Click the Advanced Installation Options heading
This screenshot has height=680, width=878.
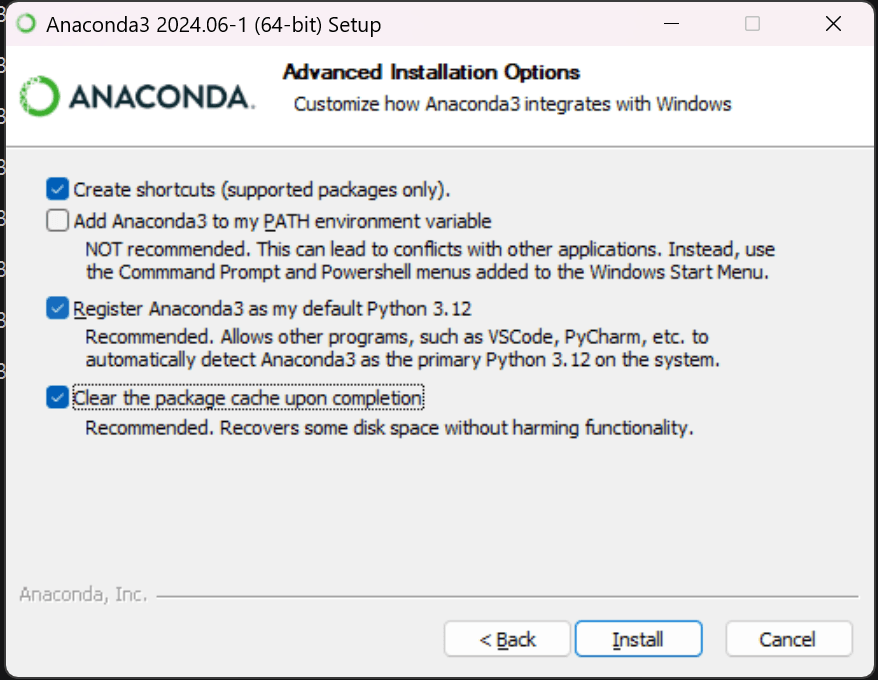431,72
